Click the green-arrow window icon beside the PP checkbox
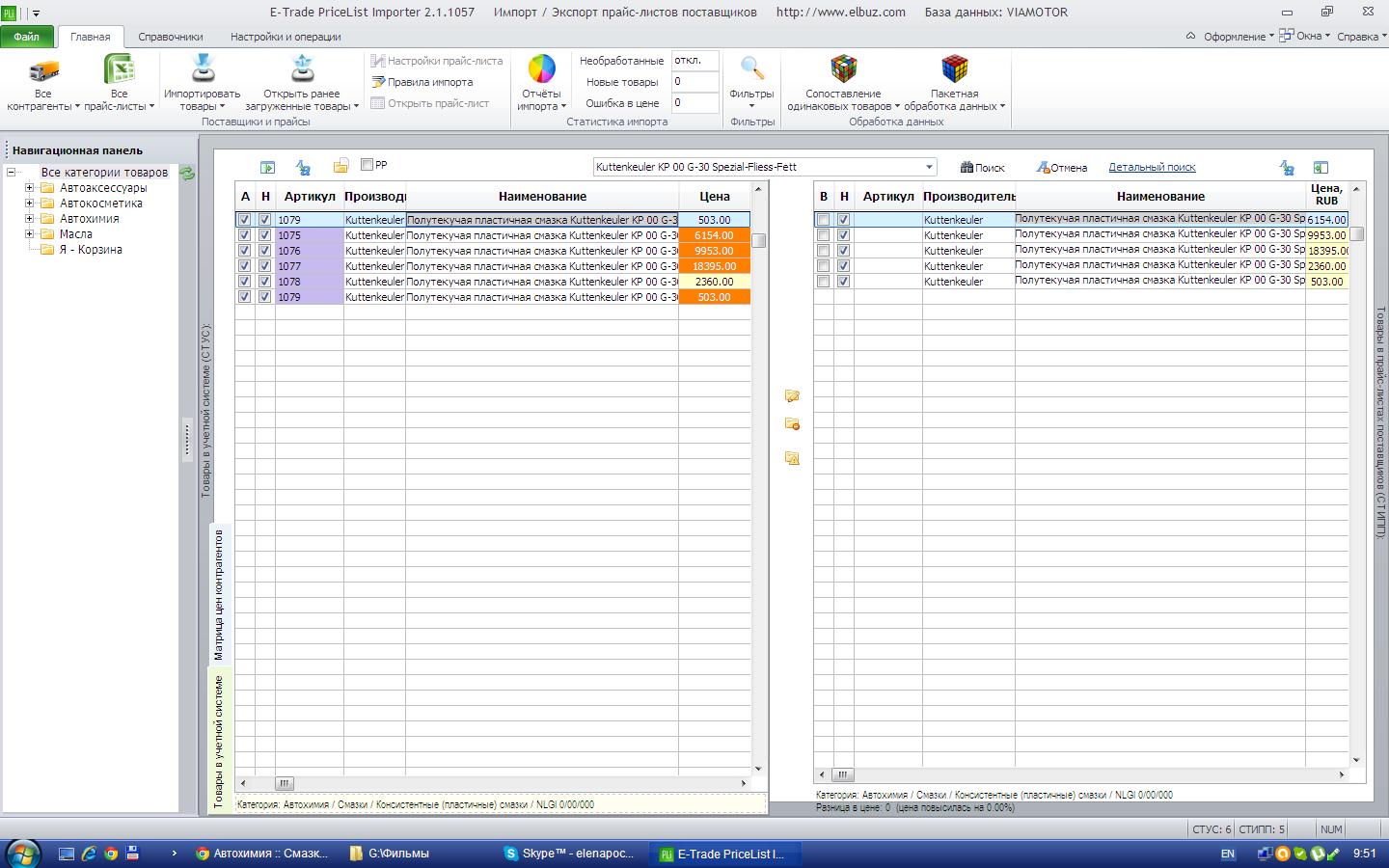The image size is (1389, 868). [x=267, y=168]
